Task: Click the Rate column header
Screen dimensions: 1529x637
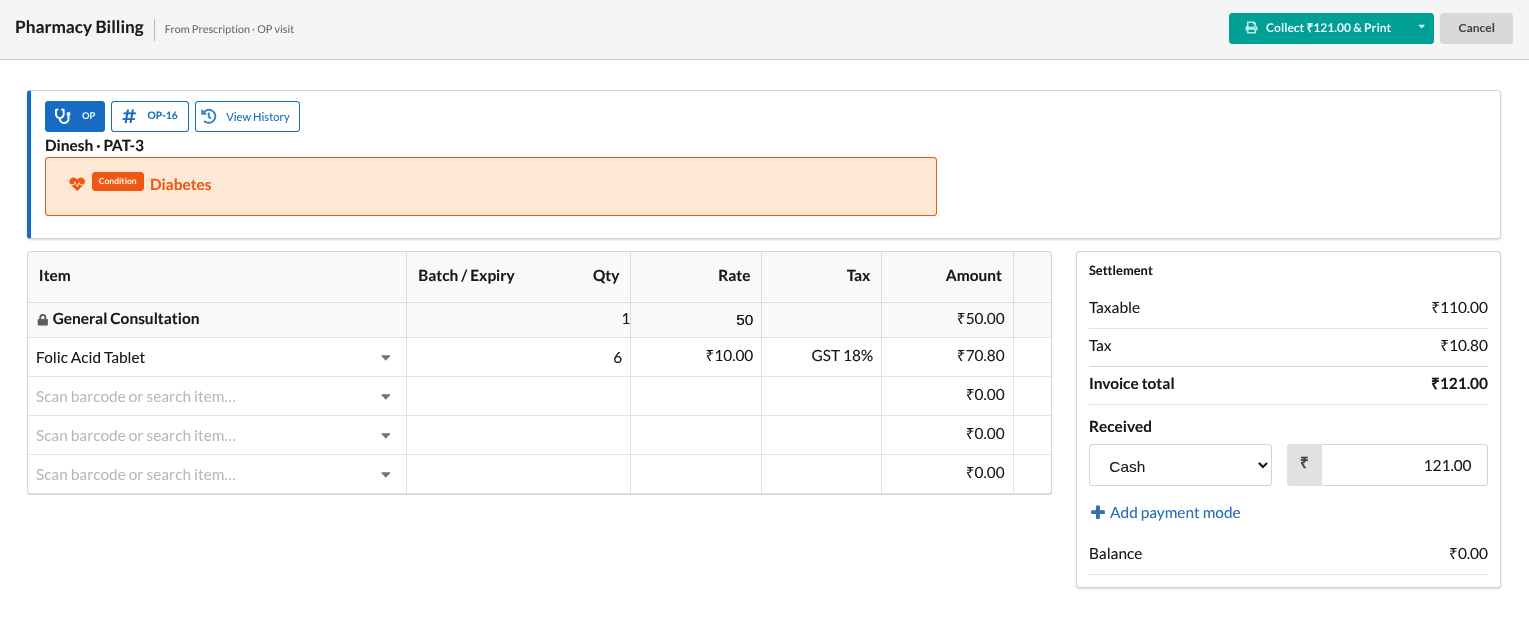Action: click(x=734, y=276)
